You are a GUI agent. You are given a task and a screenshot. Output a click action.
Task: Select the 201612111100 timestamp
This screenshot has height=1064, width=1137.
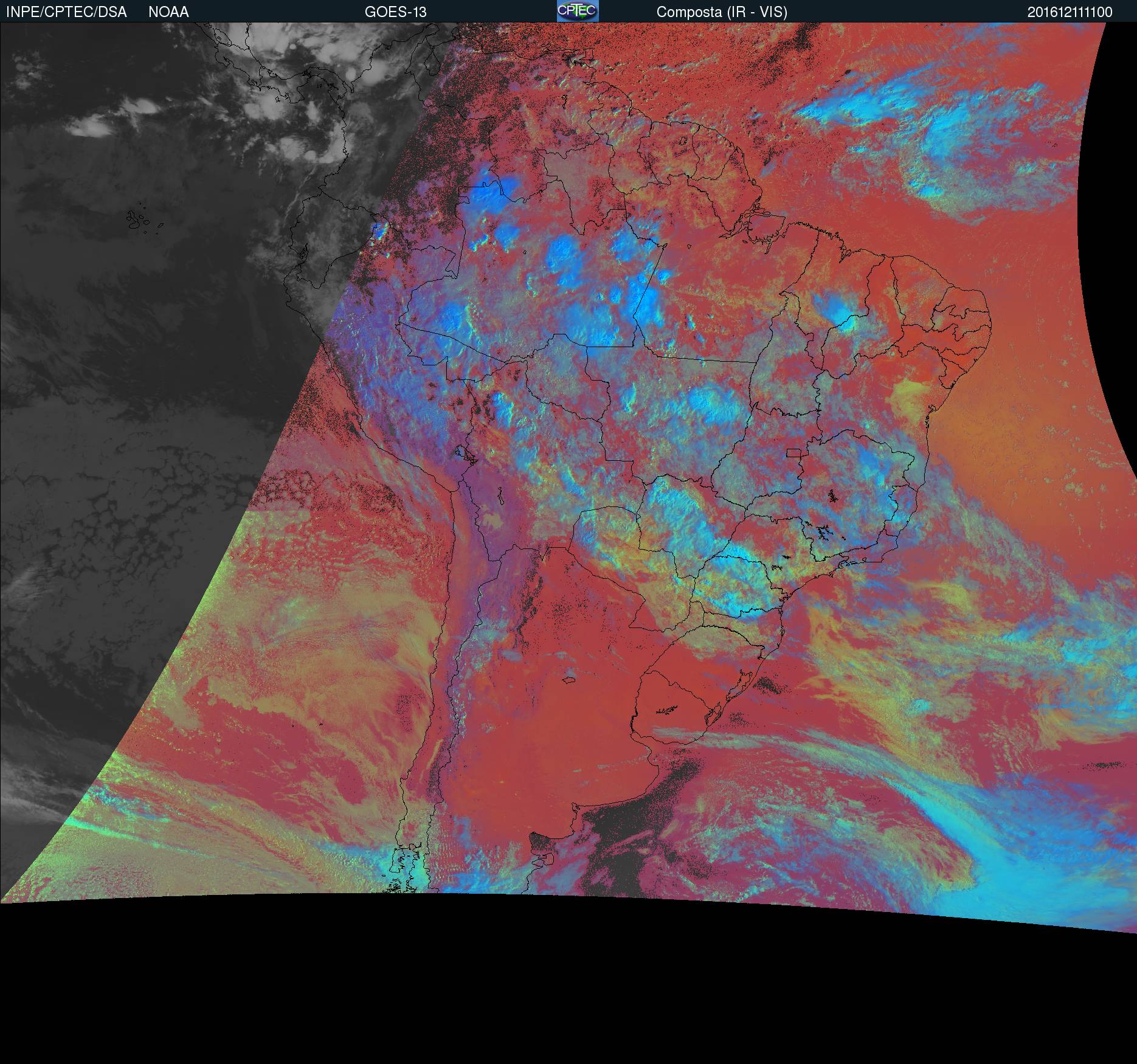click(x=1070, y=12)
